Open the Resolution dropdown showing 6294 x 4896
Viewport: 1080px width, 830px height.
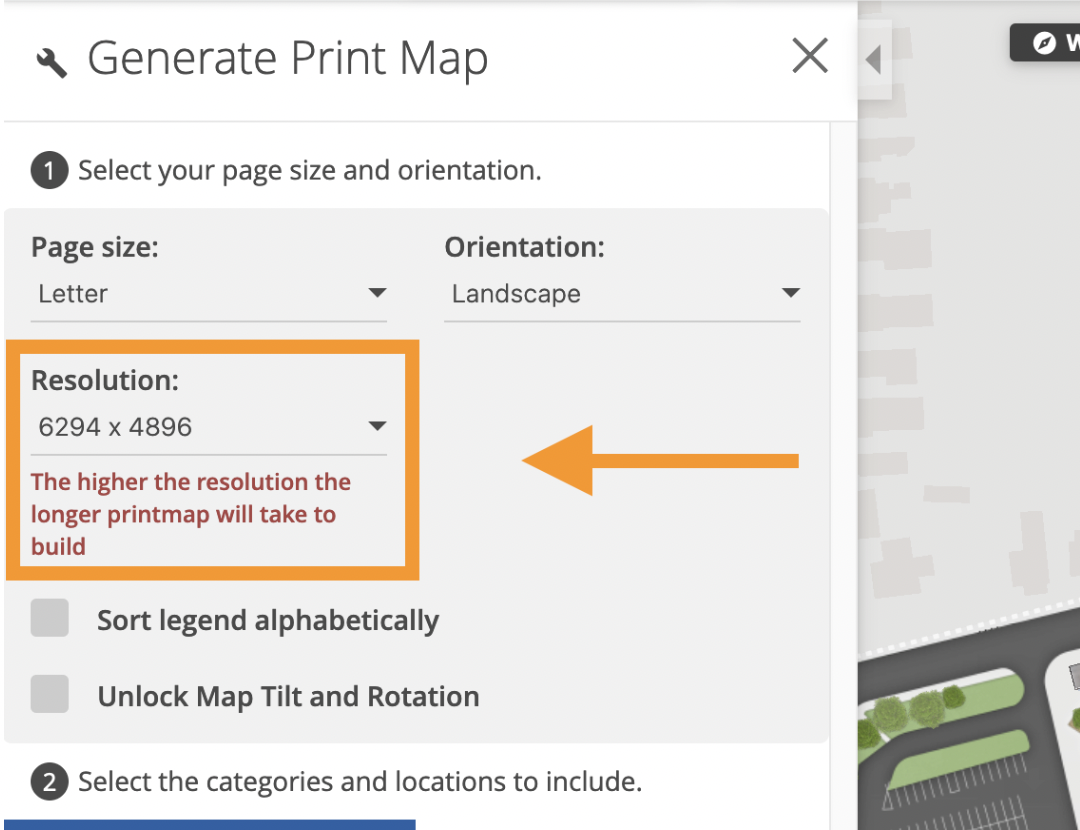click(x=209, y=428)
